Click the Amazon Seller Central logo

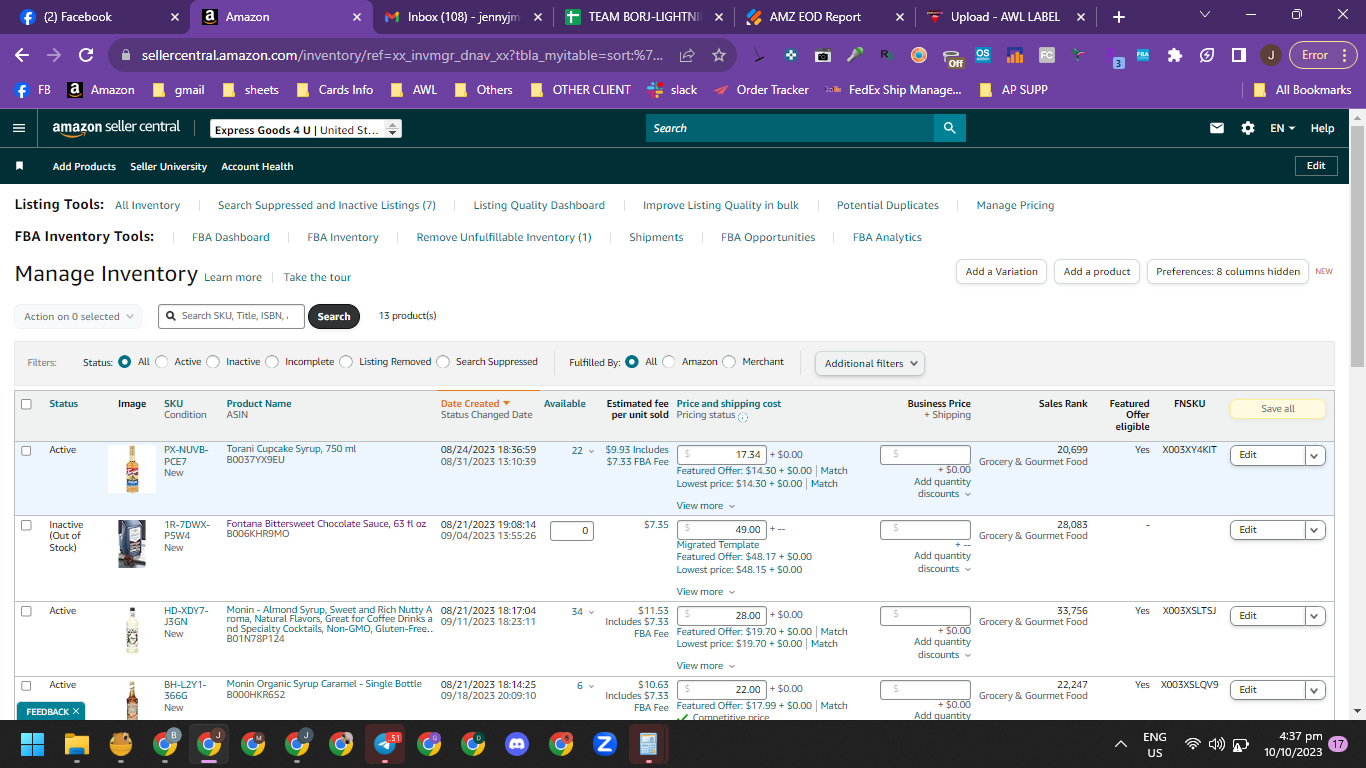coord(117,128)
